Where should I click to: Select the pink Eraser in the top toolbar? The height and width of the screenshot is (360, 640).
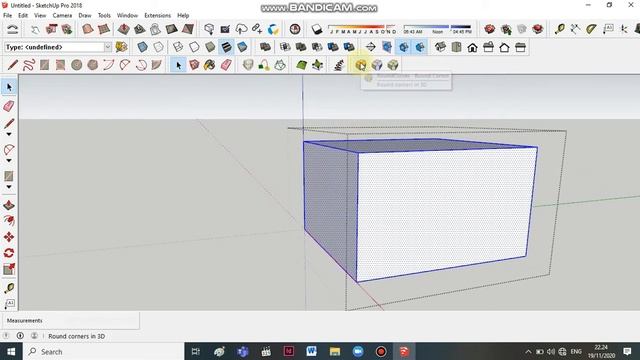226,65
